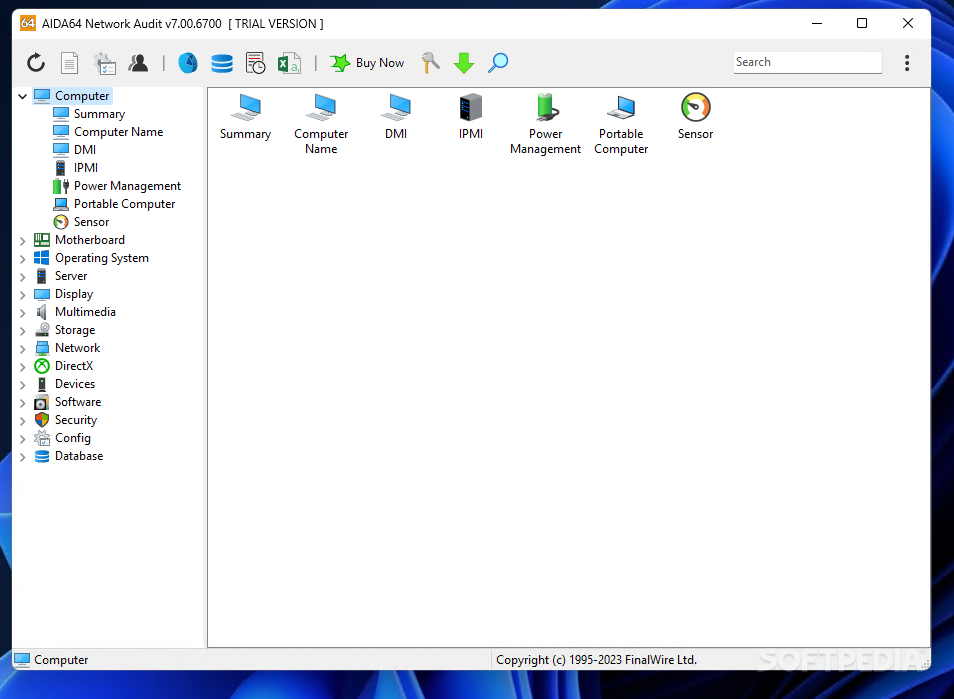Select Sensor in the tree
This screenshot has height=699, width=954.
pos(91,222)
